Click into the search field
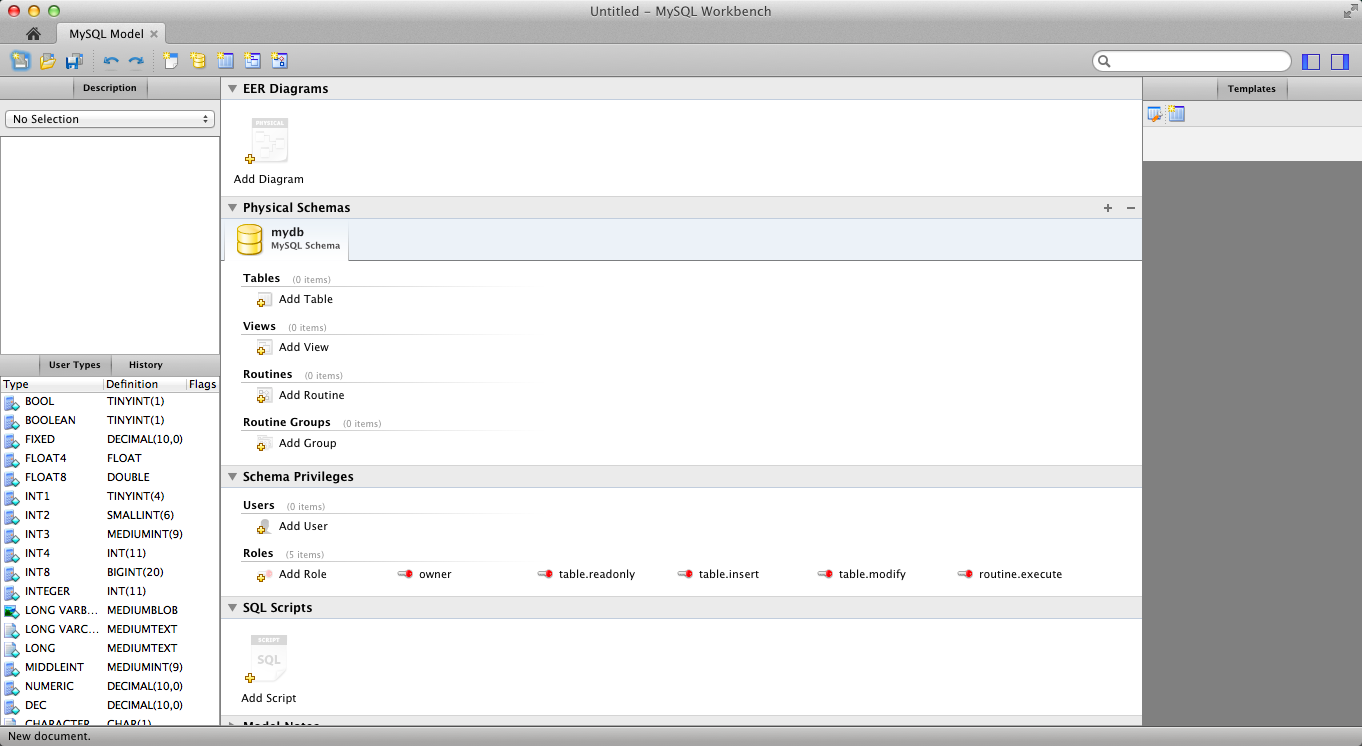Viewport: 1362px width, 746px height. pos(1192,62)
